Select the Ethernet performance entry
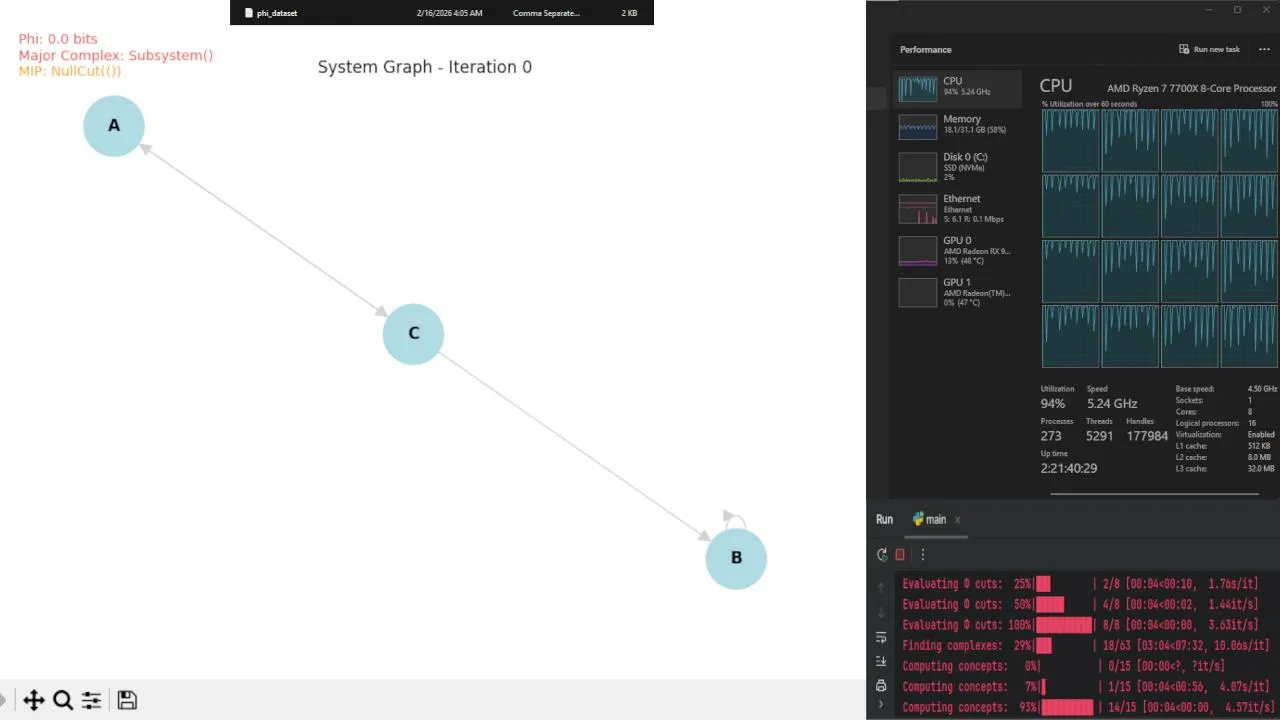The width and height of the screenshot is (1280, 720). (958, 208)
